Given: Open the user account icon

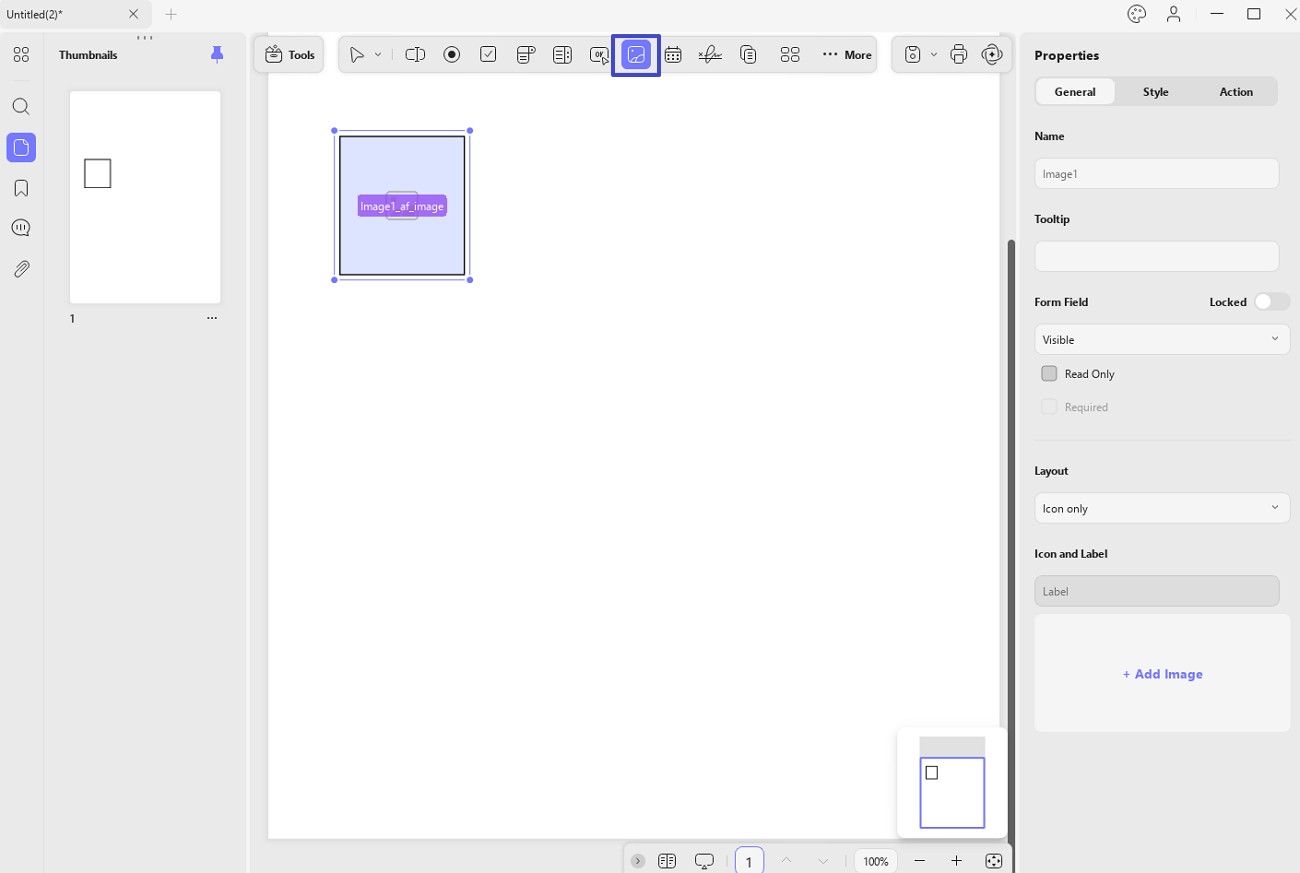Looking at the screenshot, I should pyautogui.click(x=1174, y=14).
